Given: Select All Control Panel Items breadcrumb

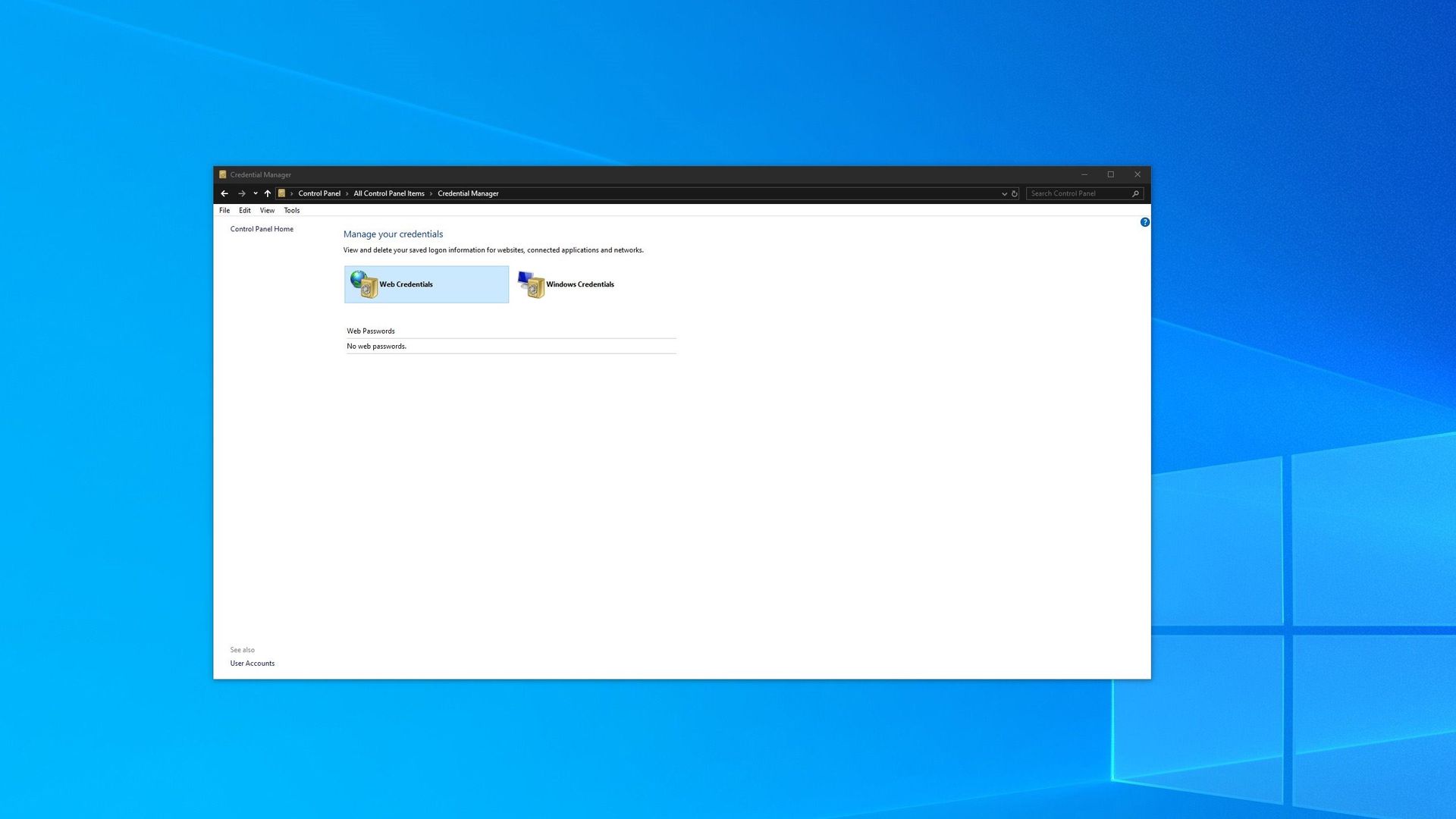Looking at the screenshot, I should [x=388, y=193].
